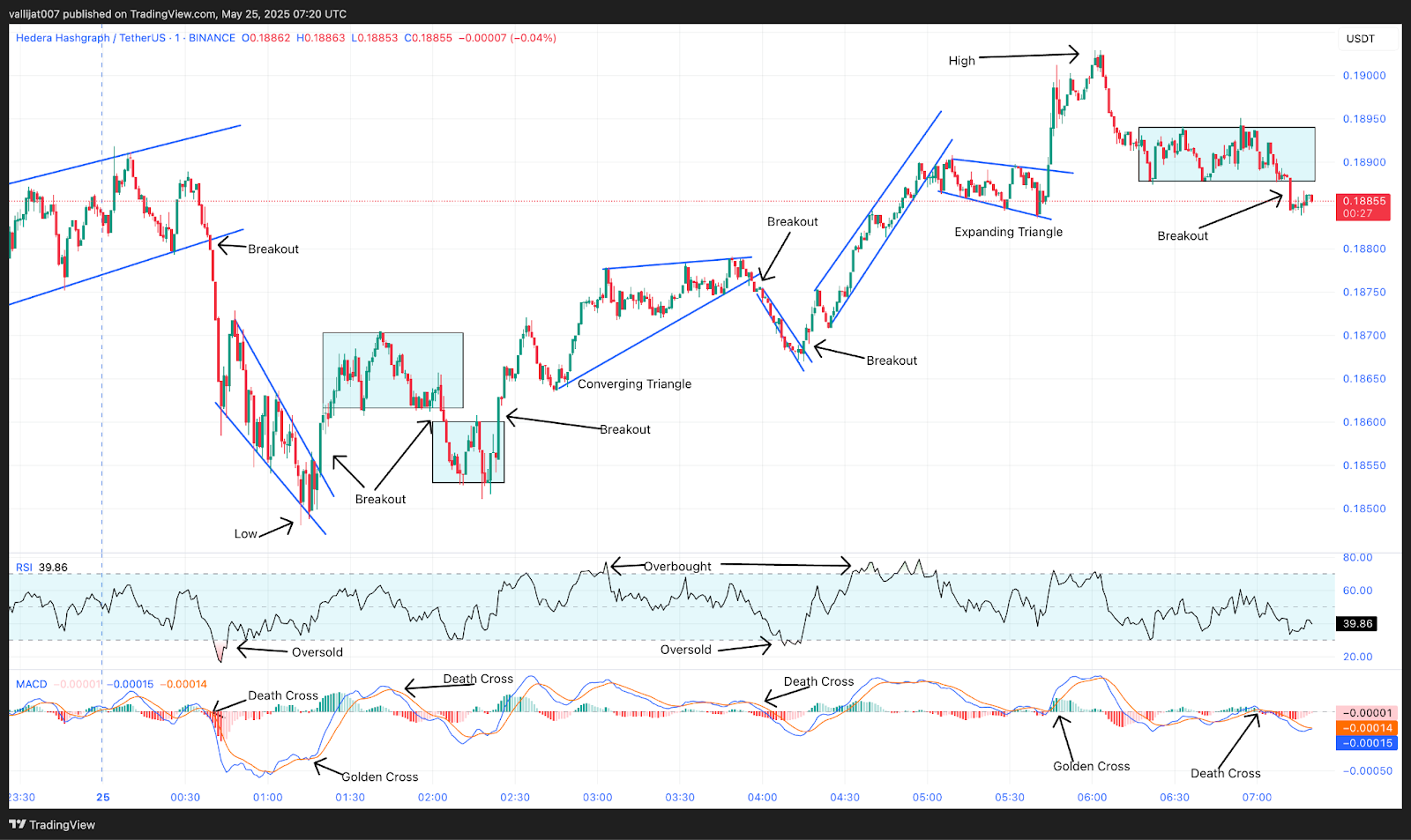Click the open value O0.18862
The image size is (1411, 840).
(265, 38)
